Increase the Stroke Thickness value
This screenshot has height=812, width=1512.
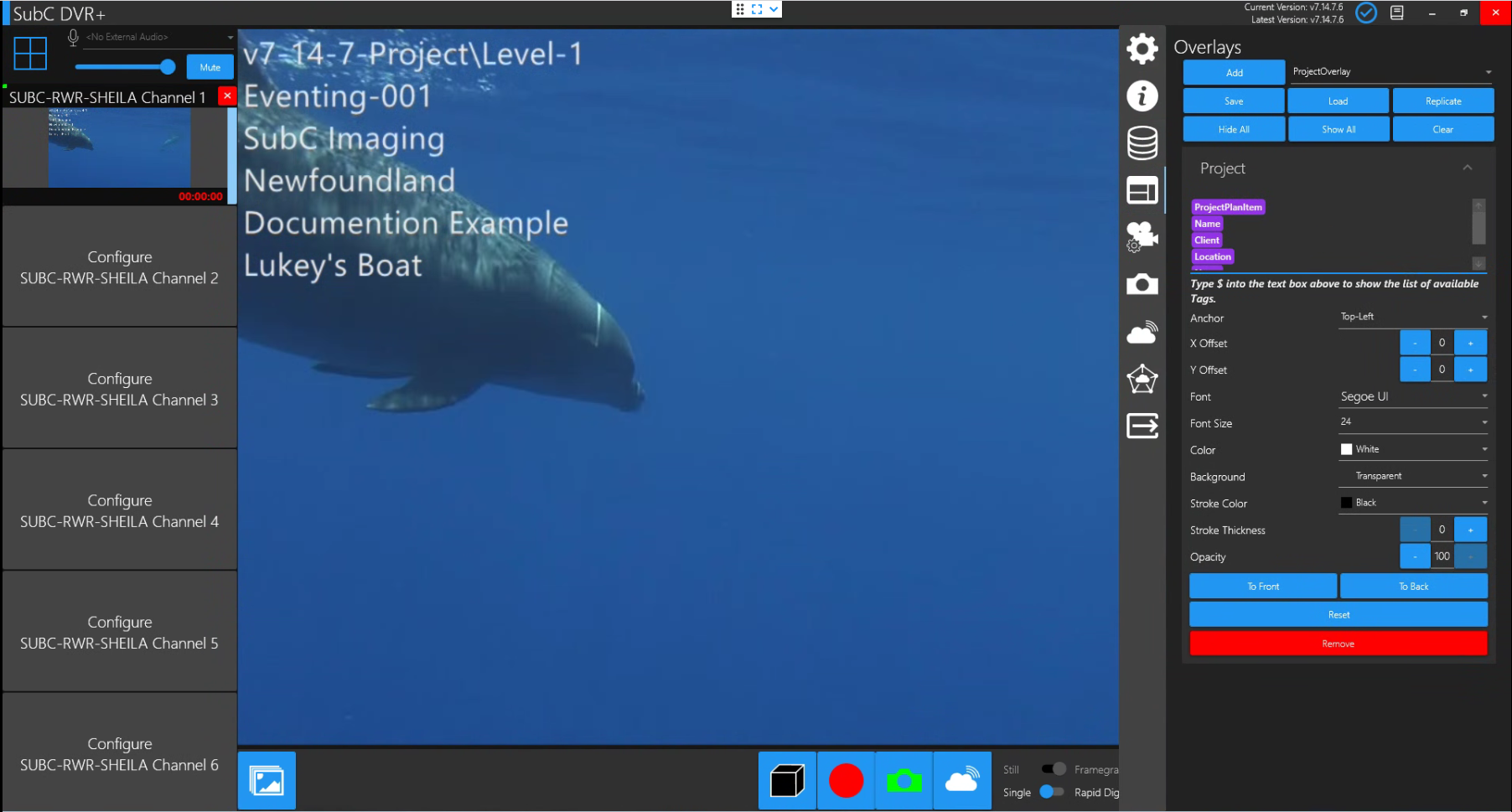[x=1471, y=530]
